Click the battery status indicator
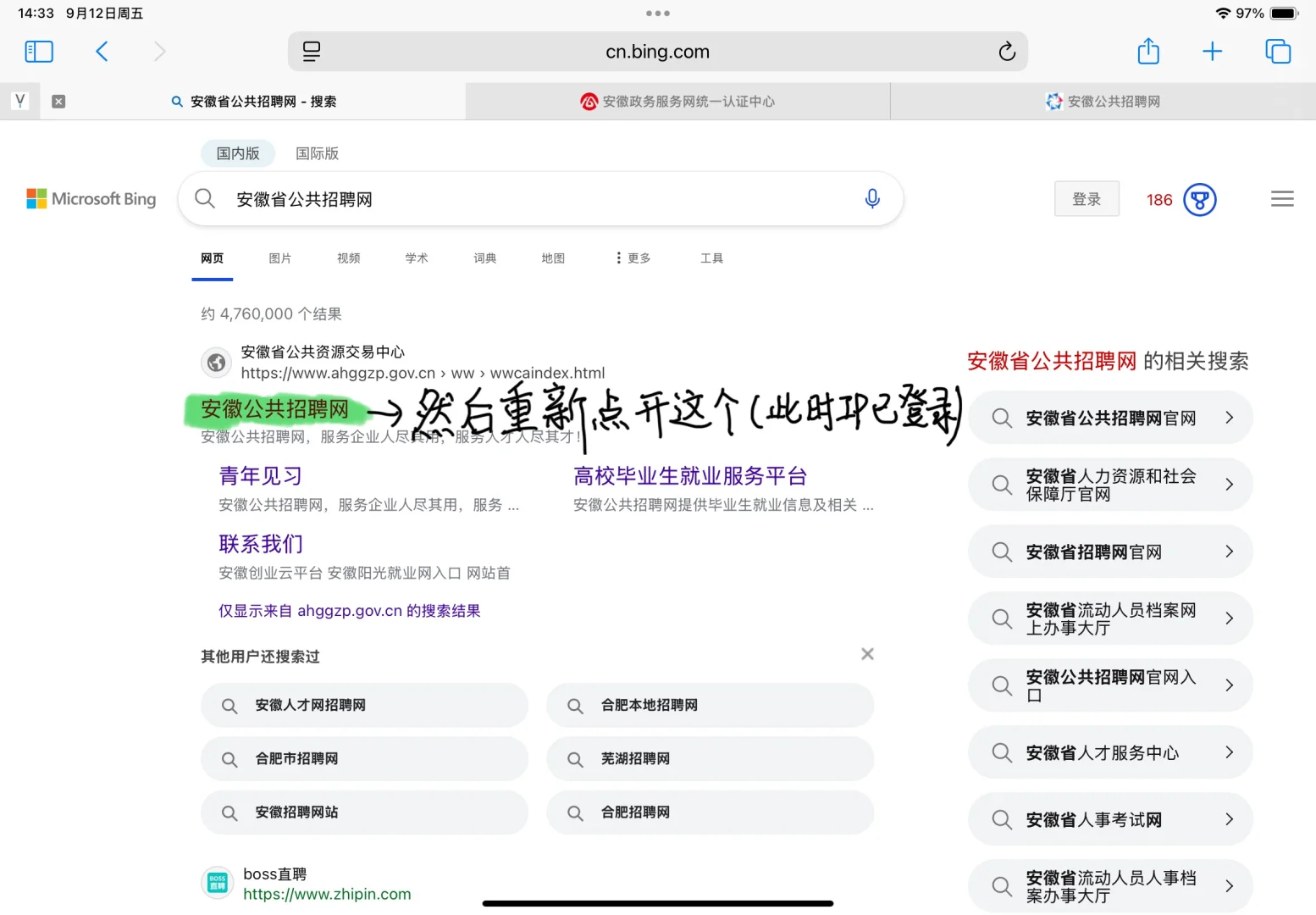The width and height of the screenshot is (1316, 915). click(1284, 14)
